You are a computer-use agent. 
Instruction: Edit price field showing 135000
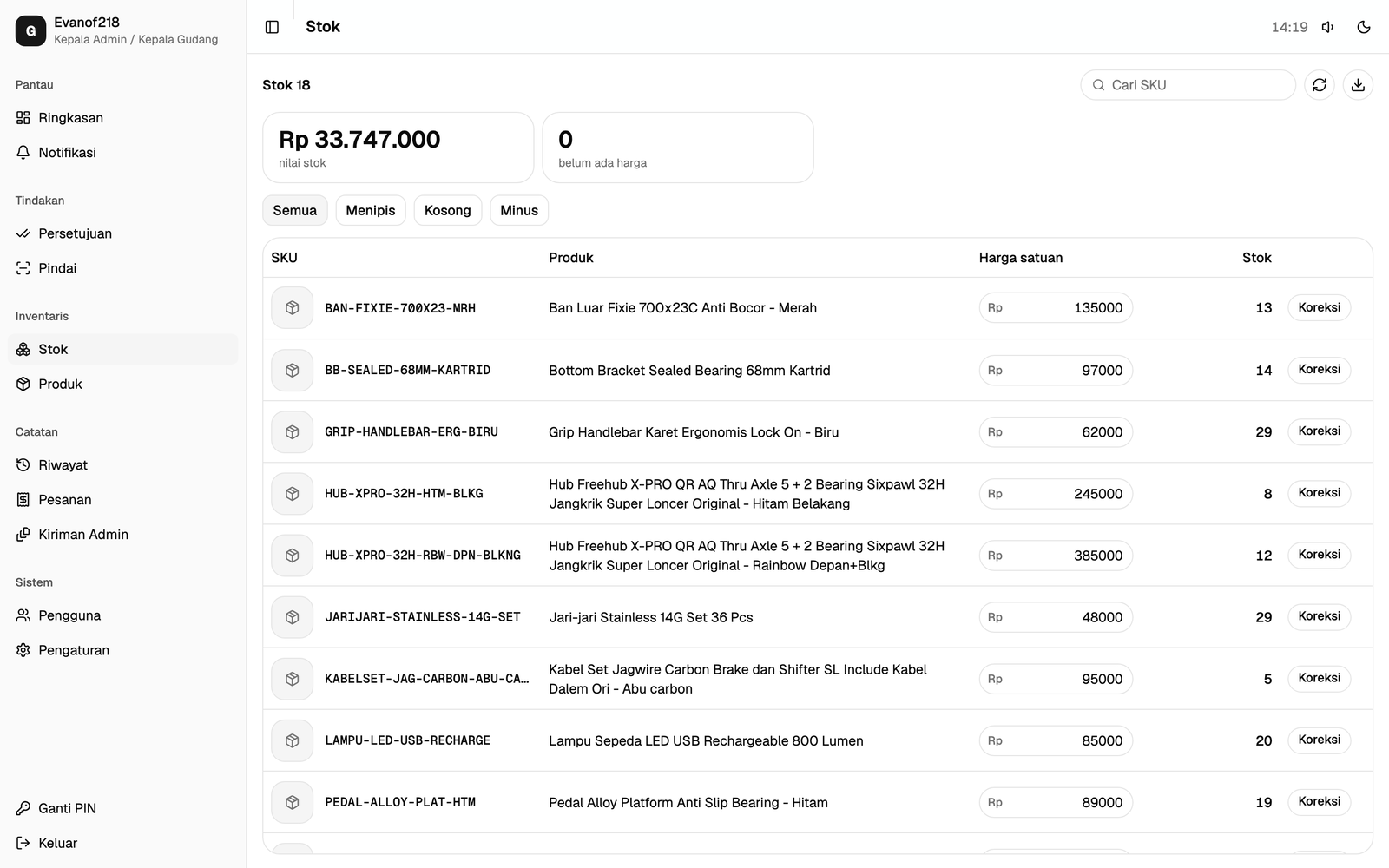tap(1056, 308)
